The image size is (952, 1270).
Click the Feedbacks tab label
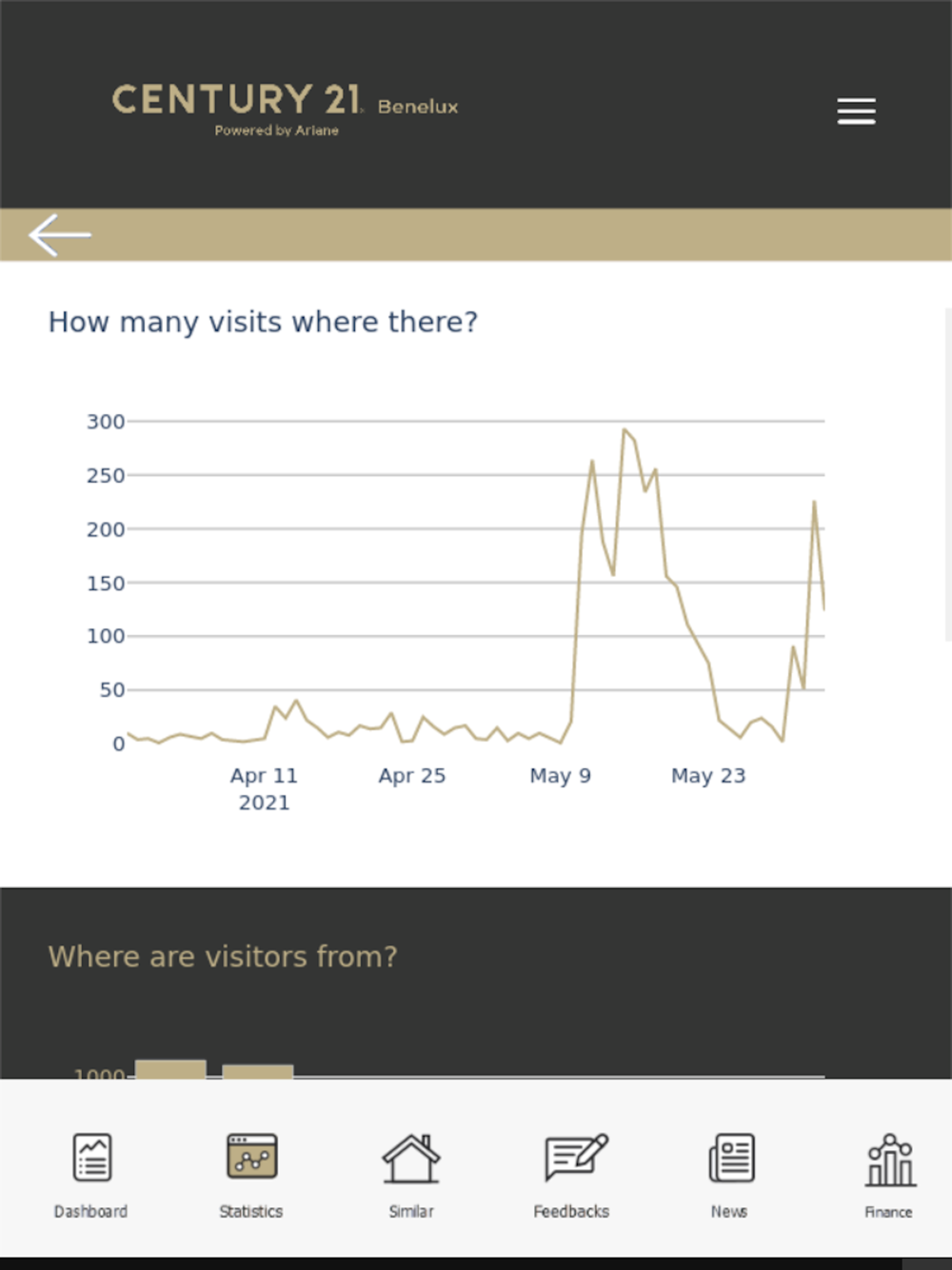[x=571, y=1211]
